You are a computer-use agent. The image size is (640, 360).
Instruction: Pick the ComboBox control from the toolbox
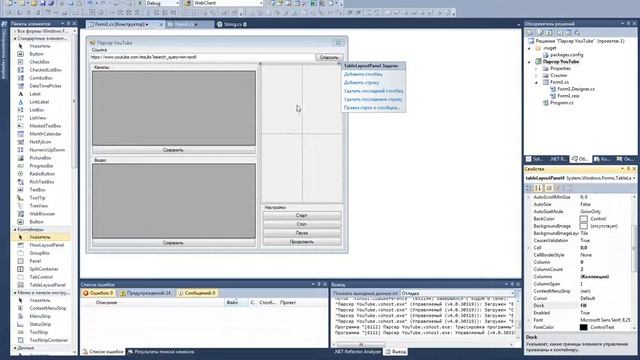[x=41, y=78]
